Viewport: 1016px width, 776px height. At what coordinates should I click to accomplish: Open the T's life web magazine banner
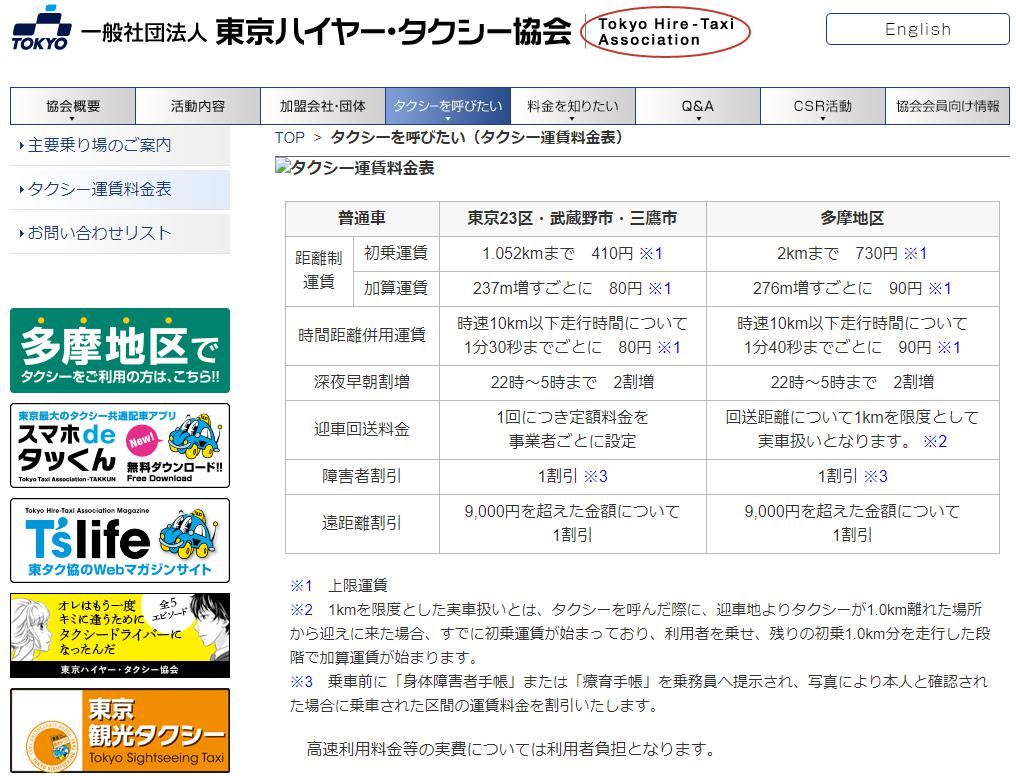(119, 540)
